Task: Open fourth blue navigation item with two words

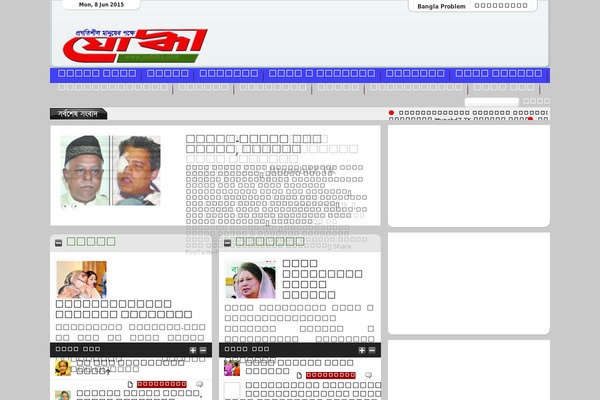Action: point(322,73)
